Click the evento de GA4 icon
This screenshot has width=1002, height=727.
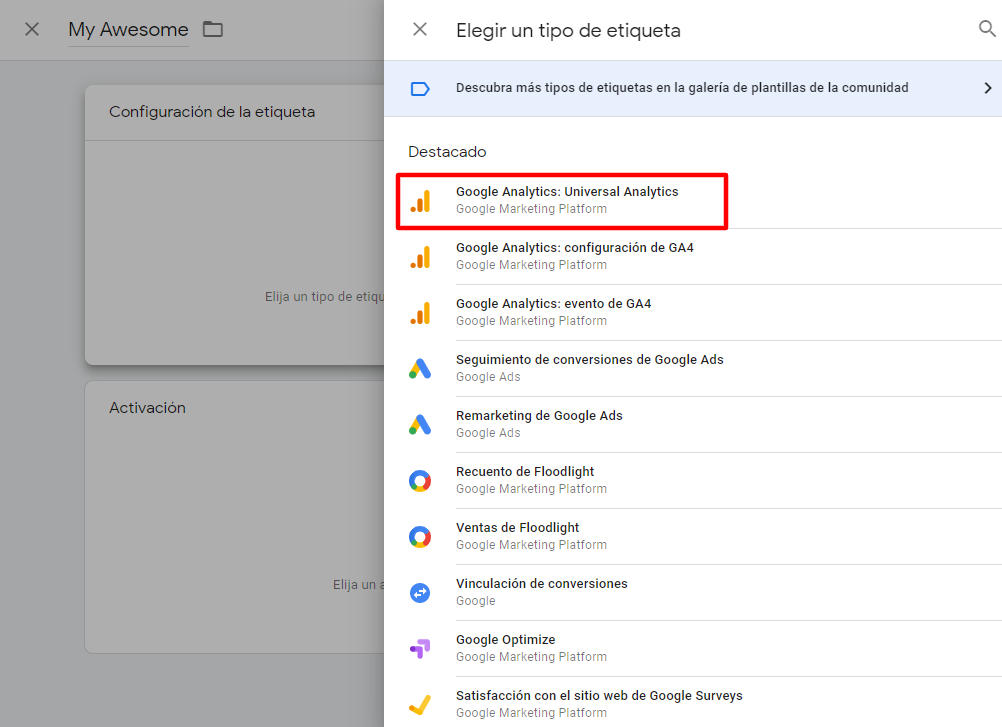[x=420, y=313]
